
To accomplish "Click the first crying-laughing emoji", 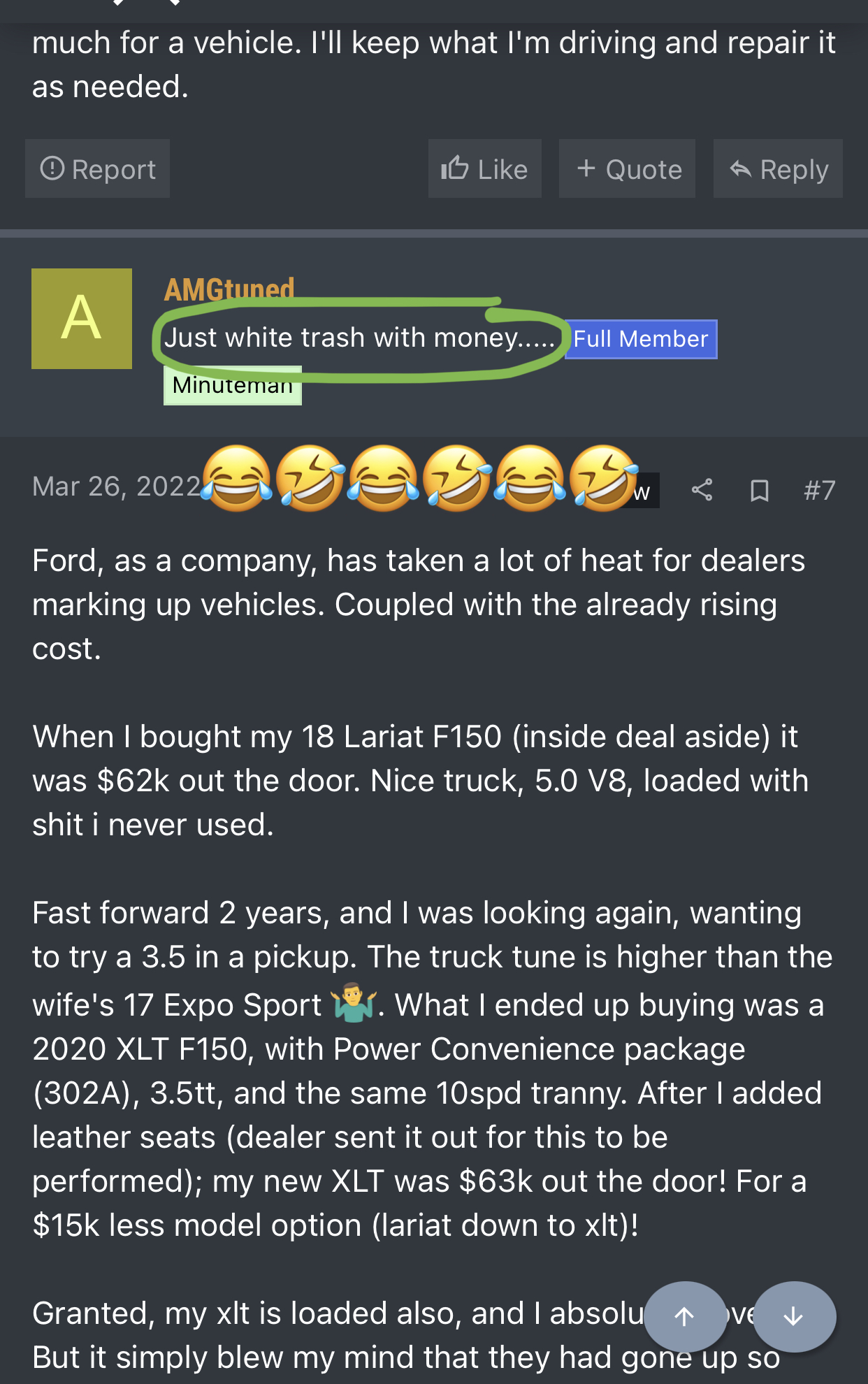I will 237,480.
